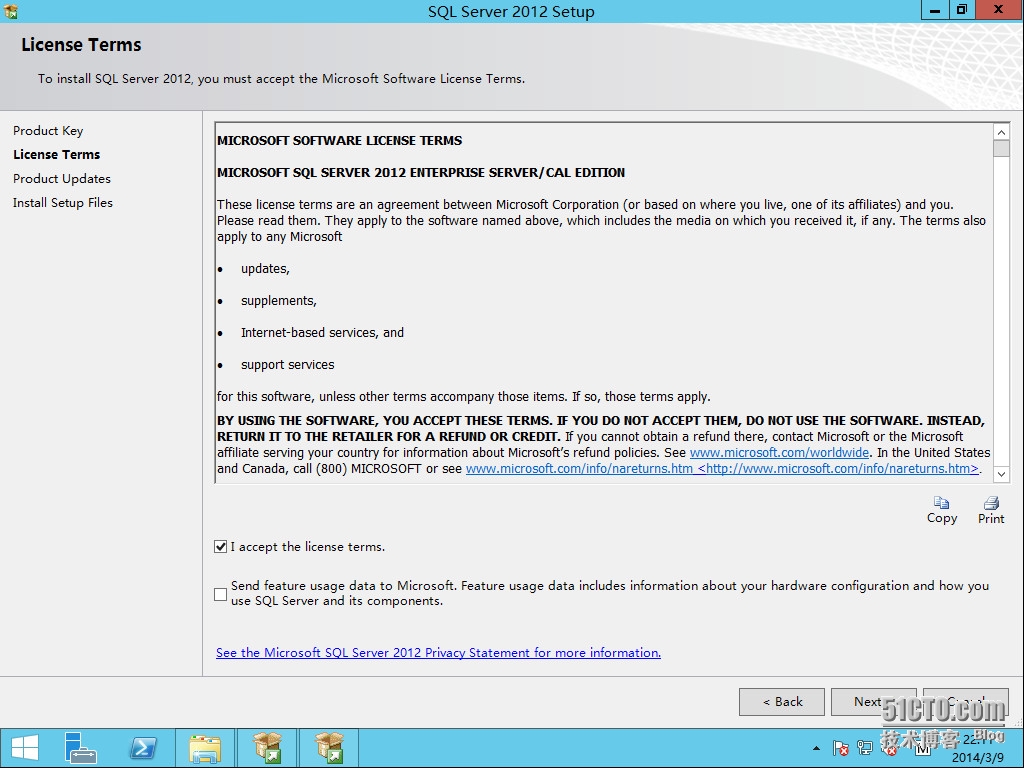This screenshot has width=1024, height=768.
Task: Click the license text scroll down arrow
Action: [x=1001, y=474]
